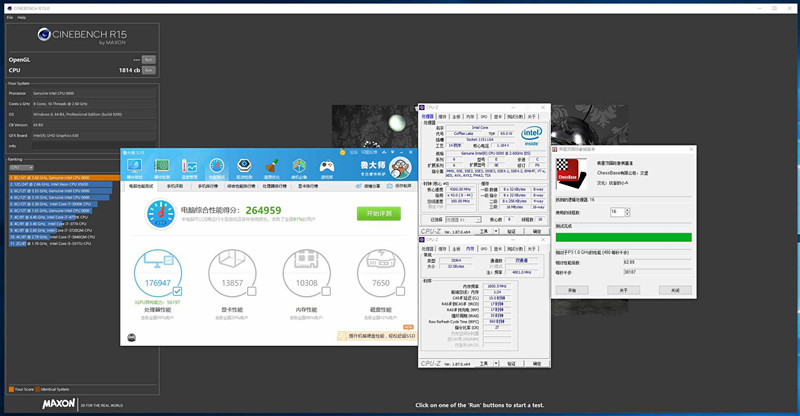Open Cinebench File menu
Screen dimensions: 800x416
(10, 17)
